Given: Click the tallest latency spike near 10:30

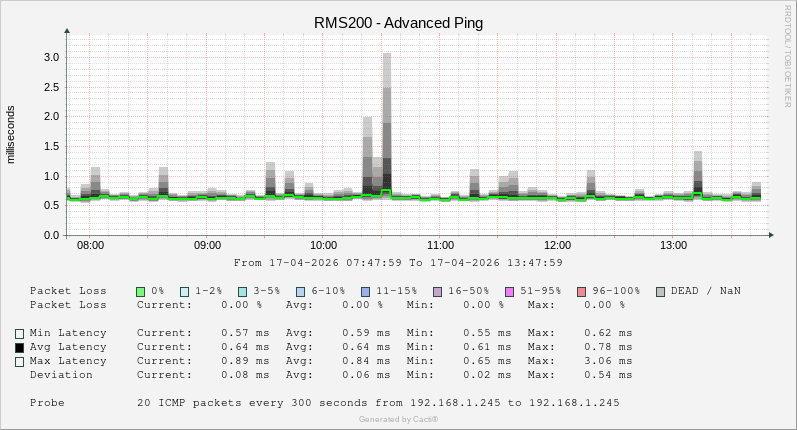Looking at the screenshot, I should tap(387, 60).
